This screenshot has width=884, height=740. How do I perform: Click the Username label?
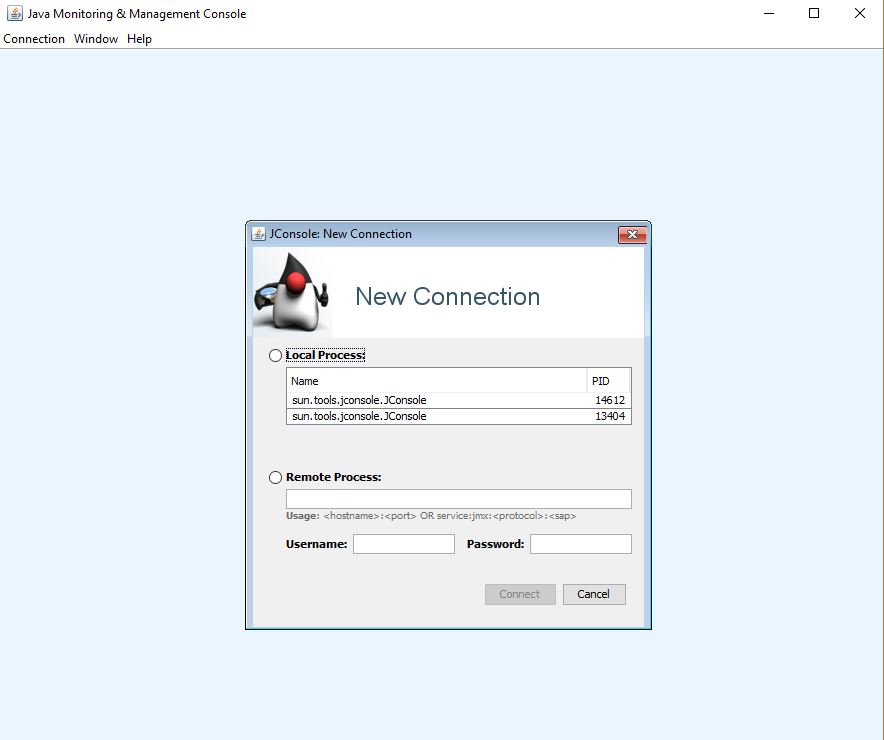pyautogui.click(x=316, y=544)
